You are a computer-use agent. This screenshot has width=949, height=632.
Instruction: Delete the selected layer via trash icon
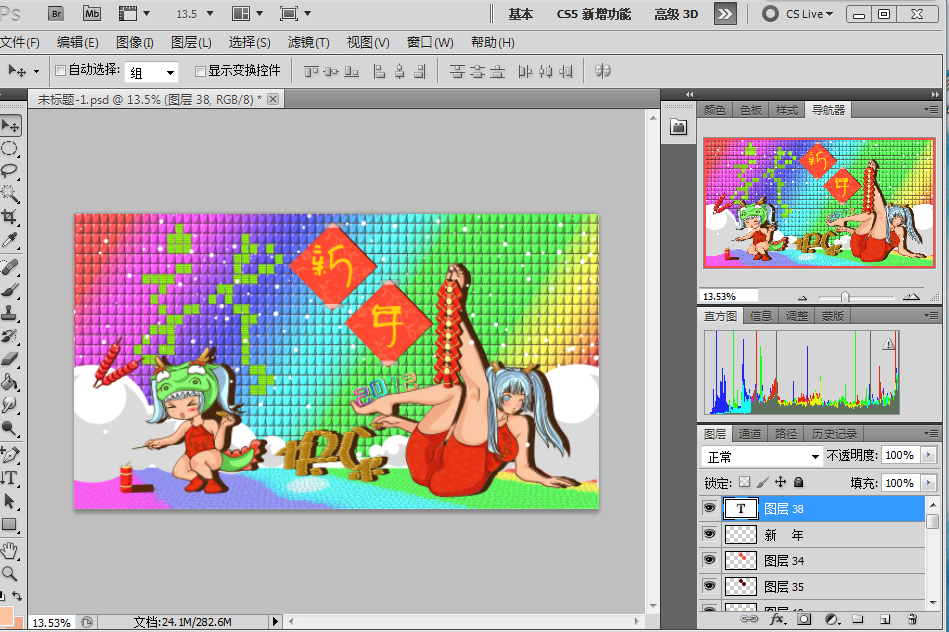912,619
